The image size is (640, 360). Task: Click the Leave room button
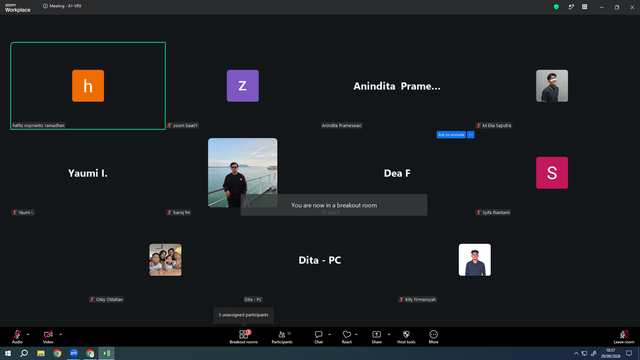pos(624,337)
